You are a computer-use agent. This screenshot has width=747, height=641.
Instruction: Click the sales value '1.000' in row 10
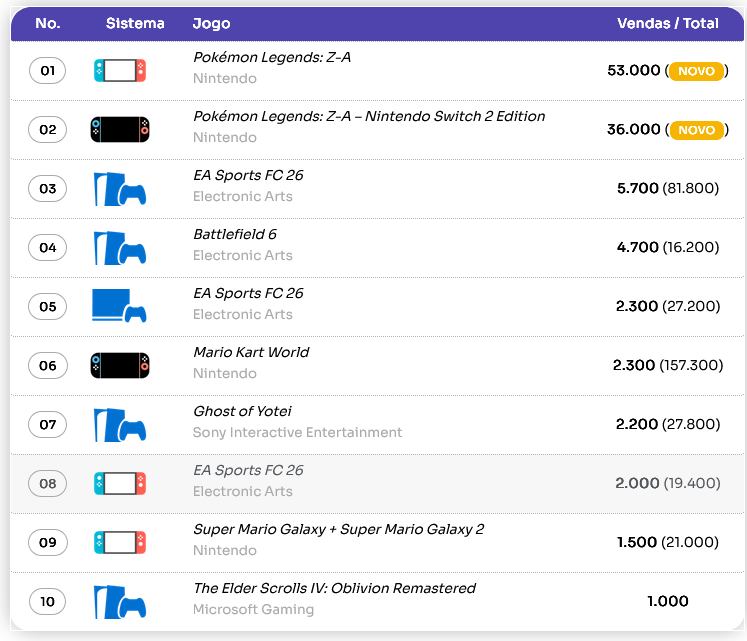(x=668, y=601)
